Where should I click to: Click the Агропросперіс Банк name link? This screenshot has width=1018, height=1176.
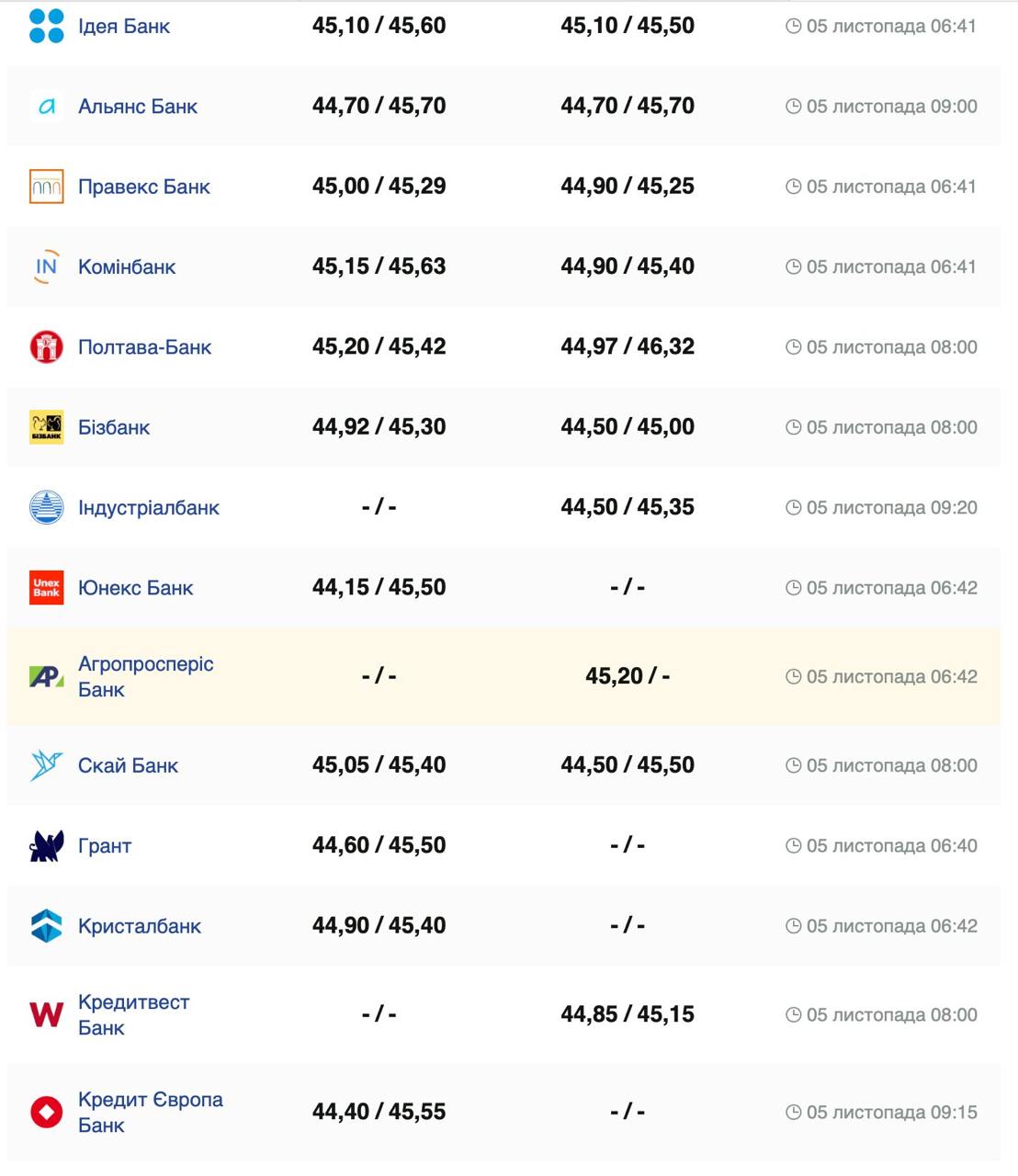(x=145, y=676)
